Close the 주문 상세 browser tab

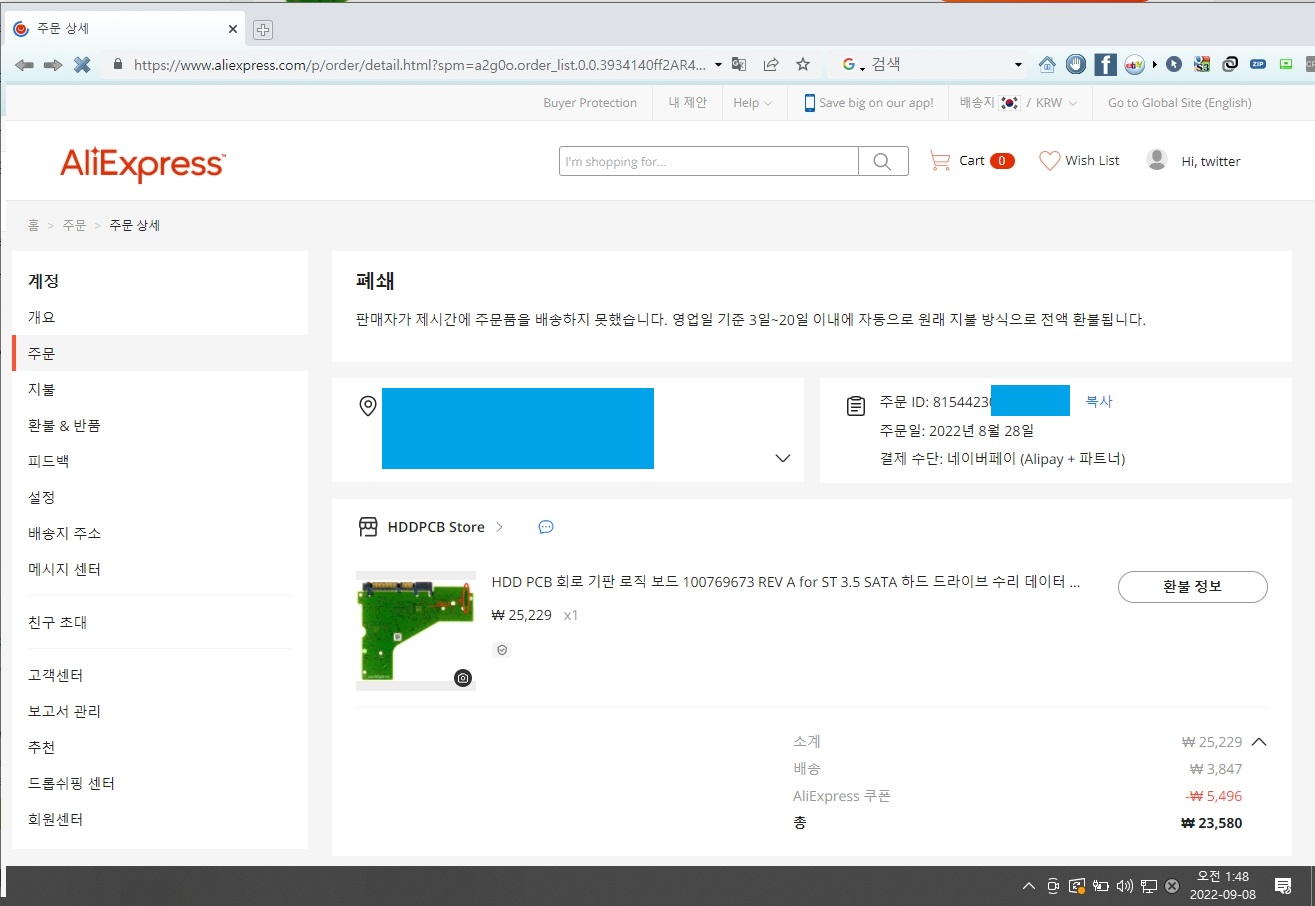click(x=233, y=29)
